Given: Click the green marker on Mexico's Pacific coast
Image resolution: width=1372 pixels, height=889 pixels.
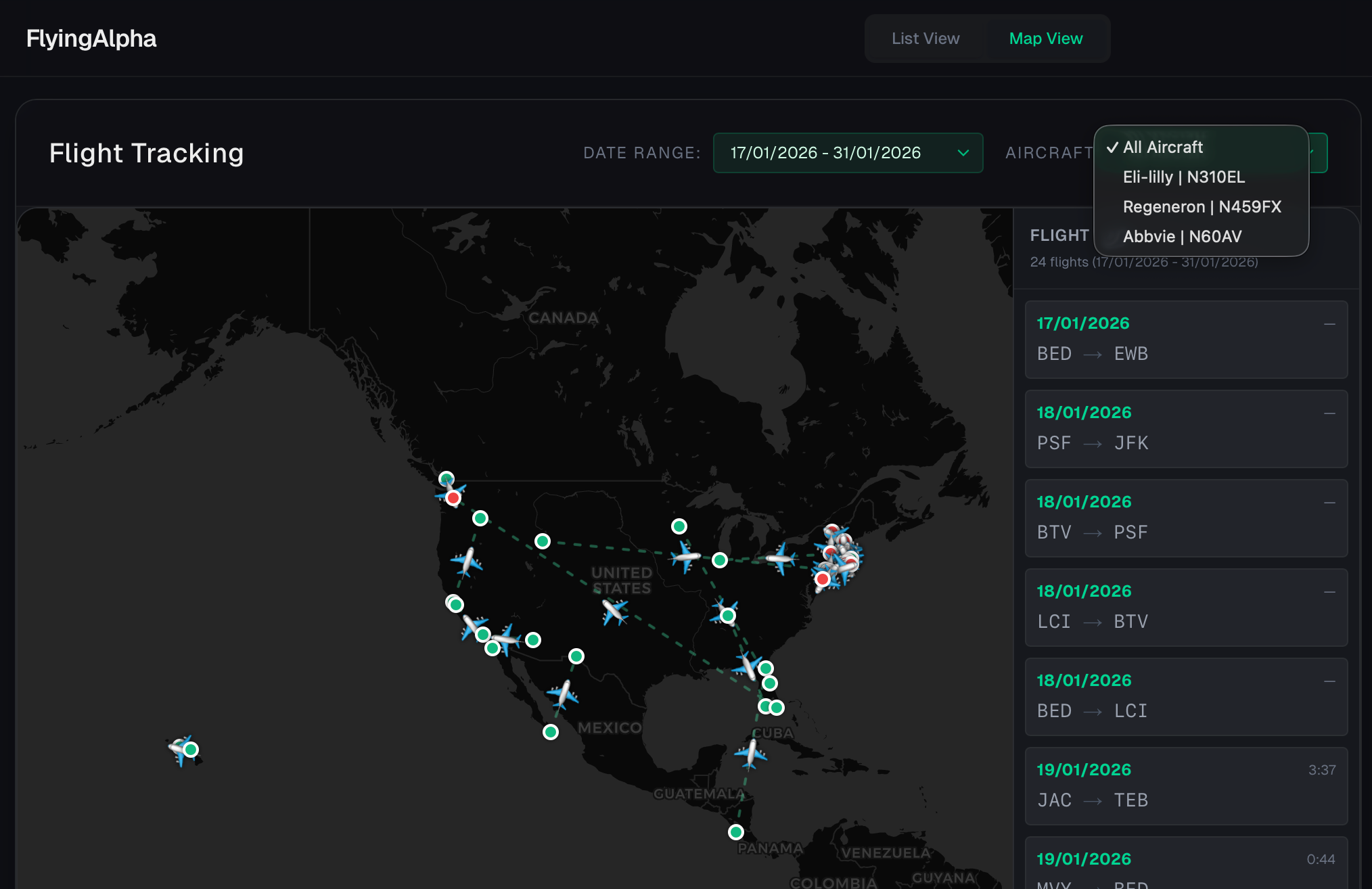Looking at the screenshot, I should point(551,732).
